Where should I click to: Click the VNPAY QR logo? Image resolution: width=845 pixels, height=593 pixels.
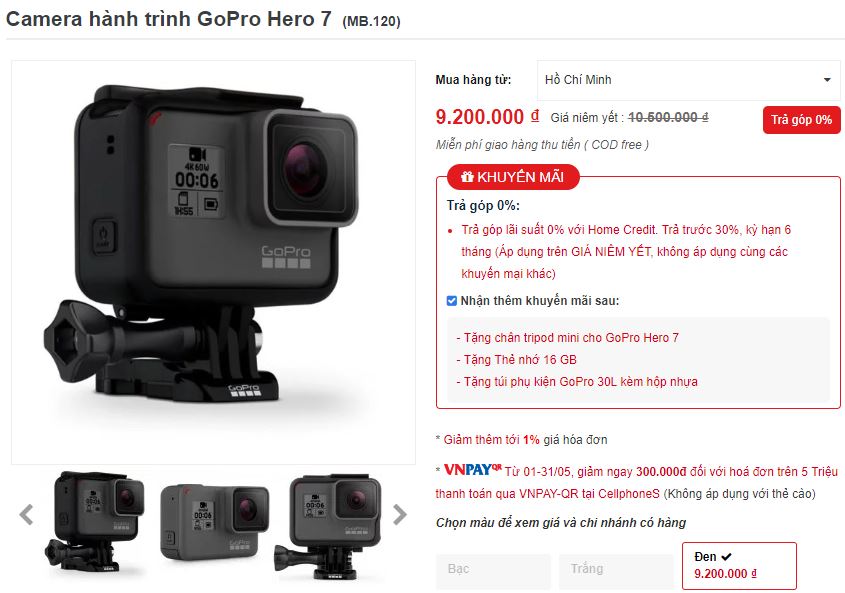472,470
